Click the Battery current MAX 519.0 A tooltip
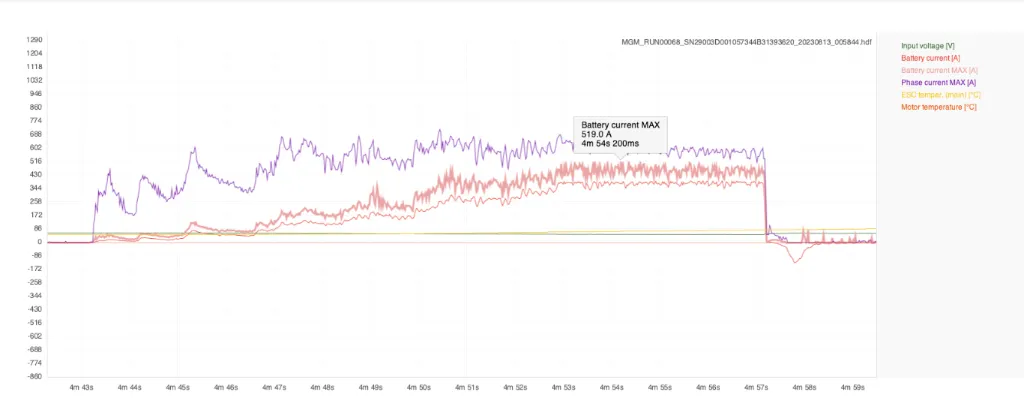Viewport: 1024px width, 404px height. pyautogui.click(x=622, y=134)
